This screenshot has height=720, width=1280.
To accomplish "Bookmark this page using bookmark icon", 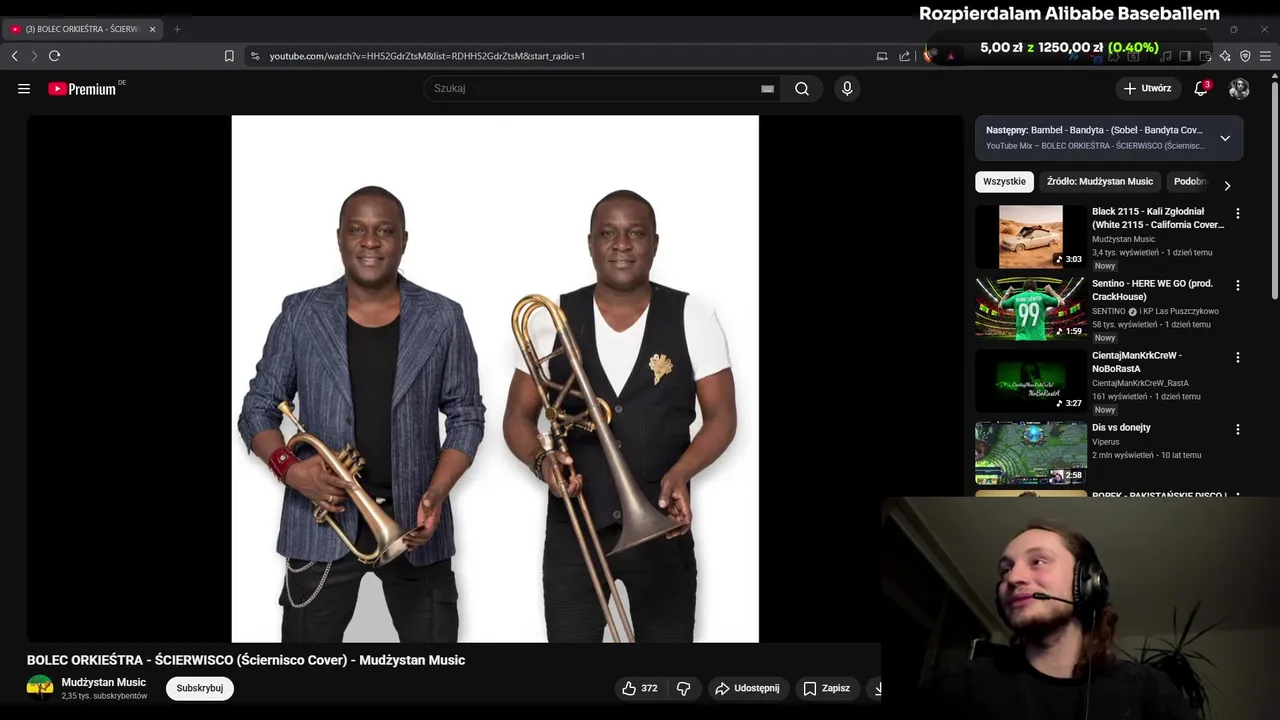I will pyautogui.click(x=229, y=56).
